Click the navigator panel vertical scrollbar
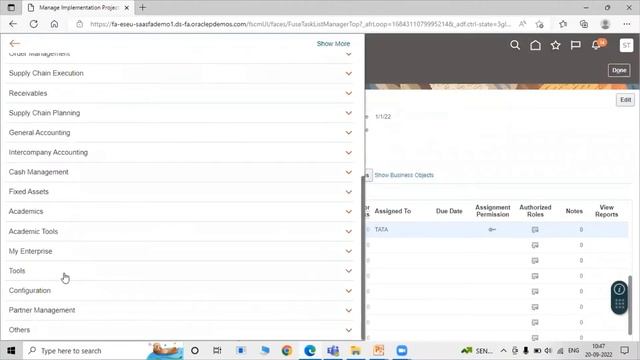Image resolution: width=640 pixels, height=360 pixels. pyautogui.click(x=362, y=257)
